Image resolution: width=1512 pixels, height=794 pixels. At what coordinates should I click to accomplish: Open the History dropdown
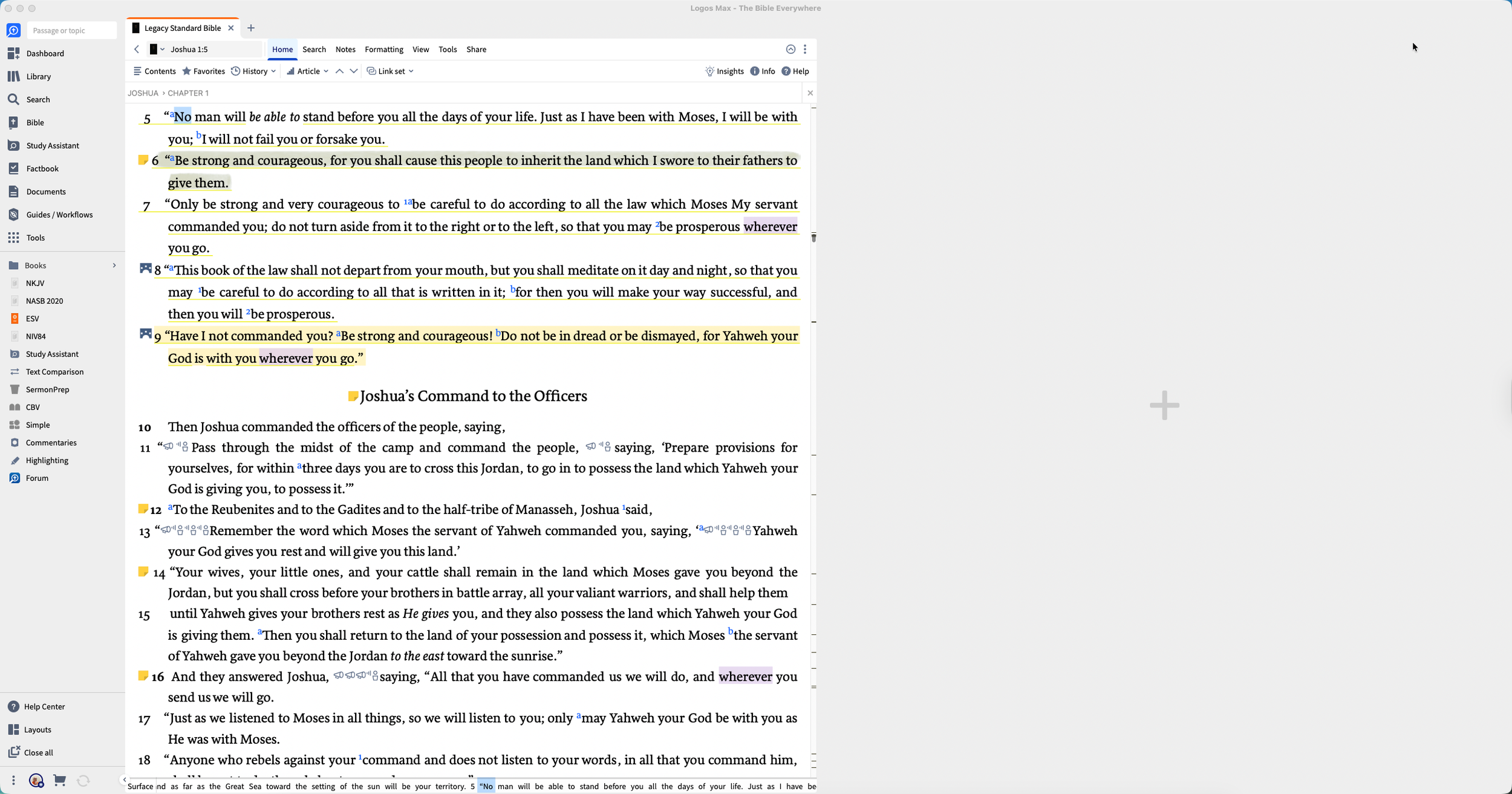point(254,71)
